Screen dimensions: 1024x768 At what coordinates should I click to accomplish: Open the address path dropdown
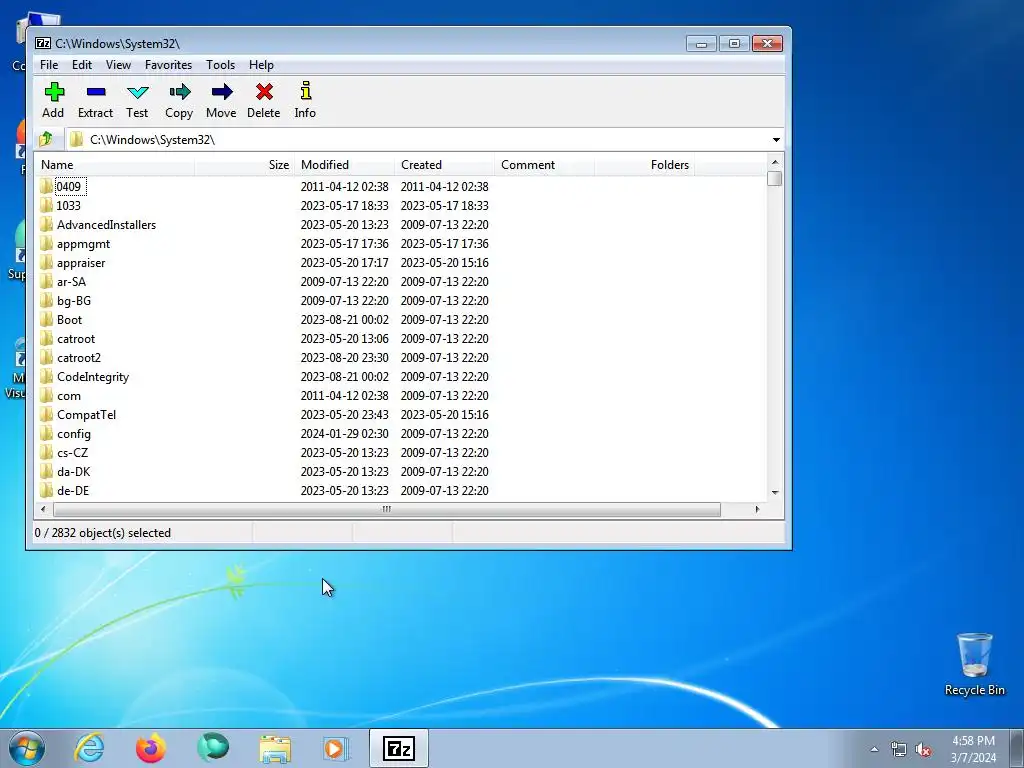(776, 140)
